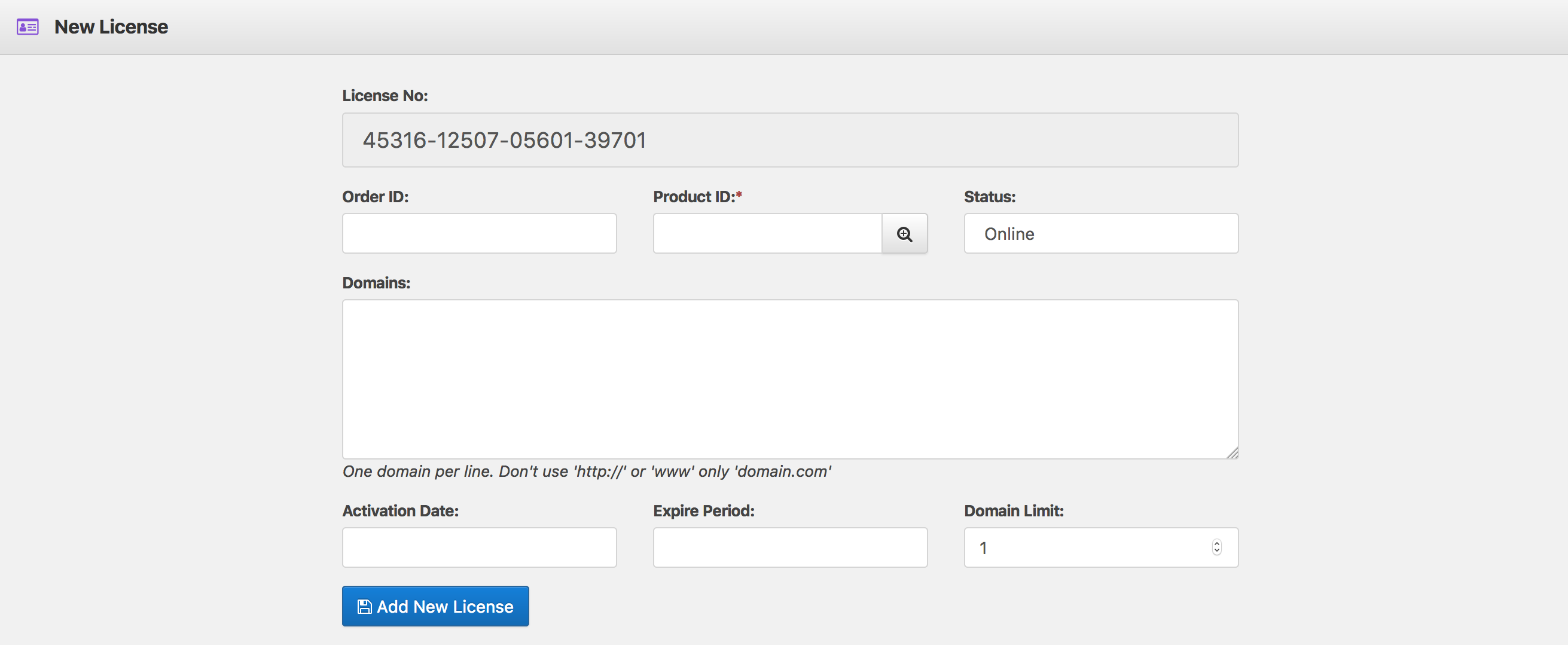Select the New License page title
Image resolution: width=1568 pixels, height=645 pixels.
tap(111, 26)
